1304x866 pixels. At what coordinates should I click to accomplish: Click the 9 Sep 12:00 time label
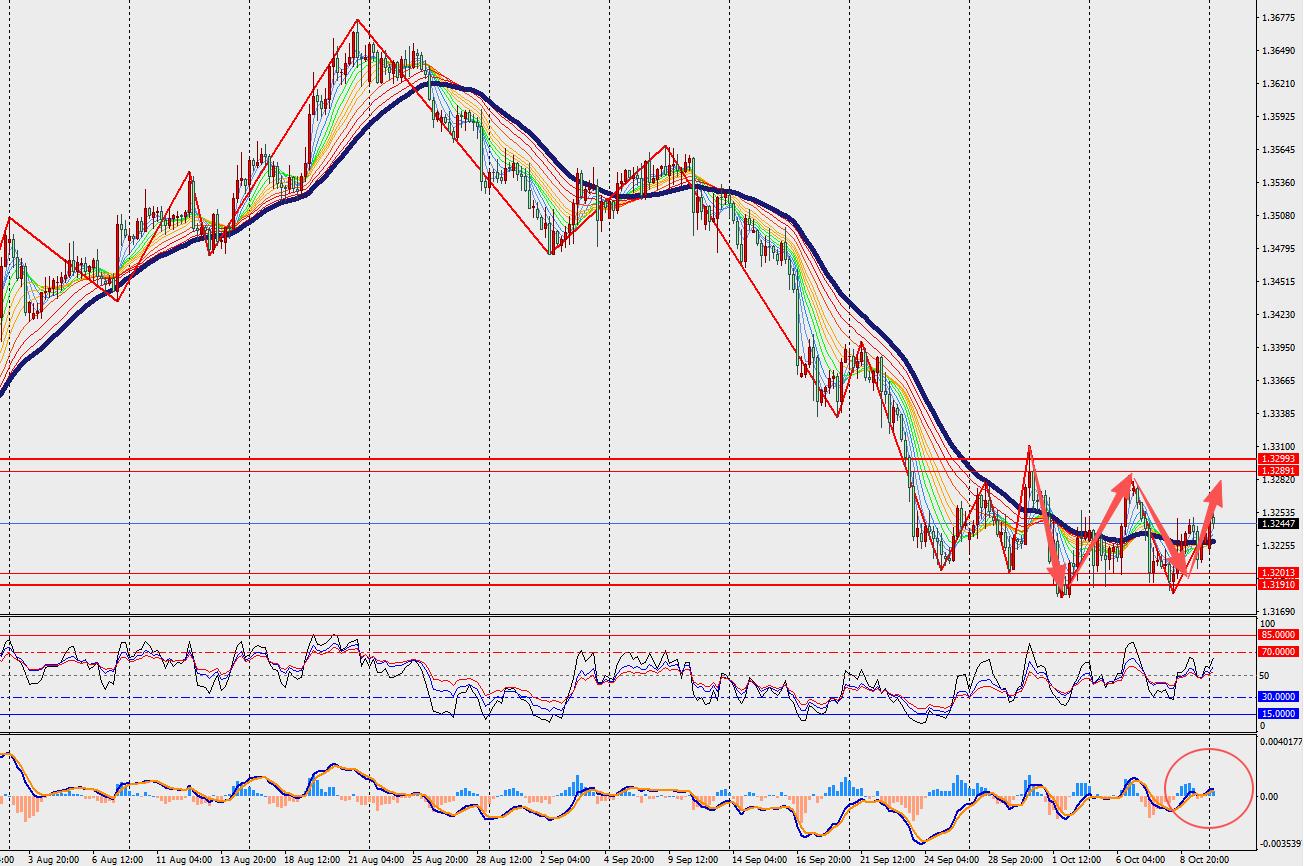(x=692, y=859)
